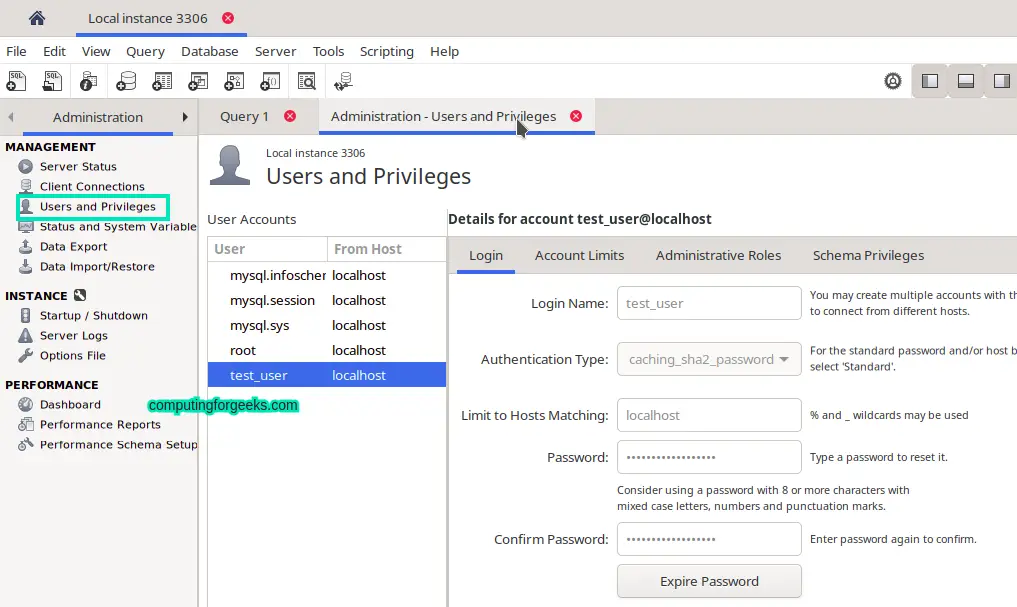Switch sidebar to previous tab arrow

(x=10, y=117)
